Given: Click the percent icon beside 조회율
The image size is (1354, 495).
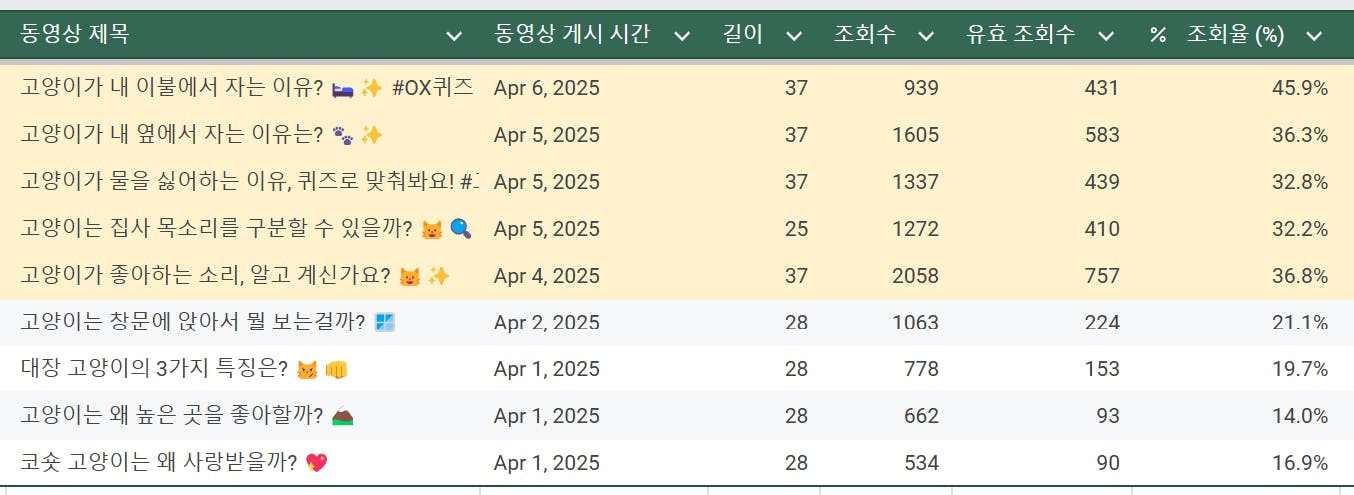Looking at the screenshot, I should coord(1158,36).
